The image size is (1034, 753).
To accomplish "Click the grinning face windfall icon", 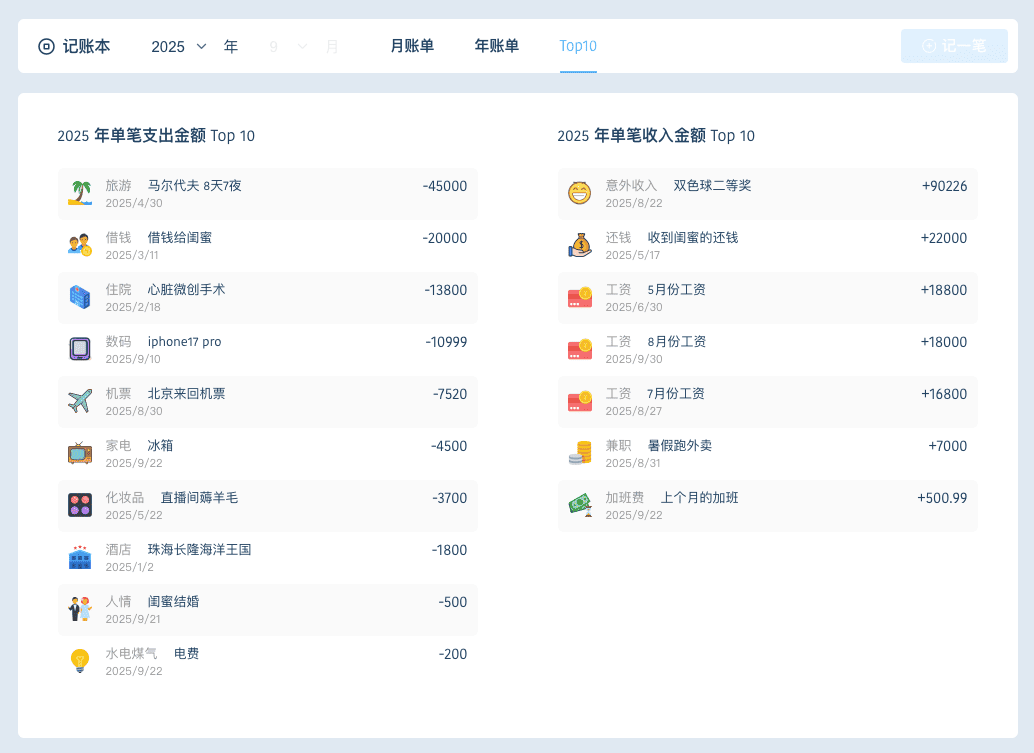I will point(580,193).
